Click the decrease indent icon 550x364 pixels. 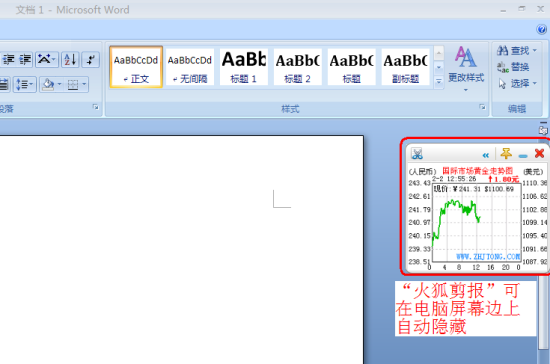pyautogui.click(x=8, y=59)
